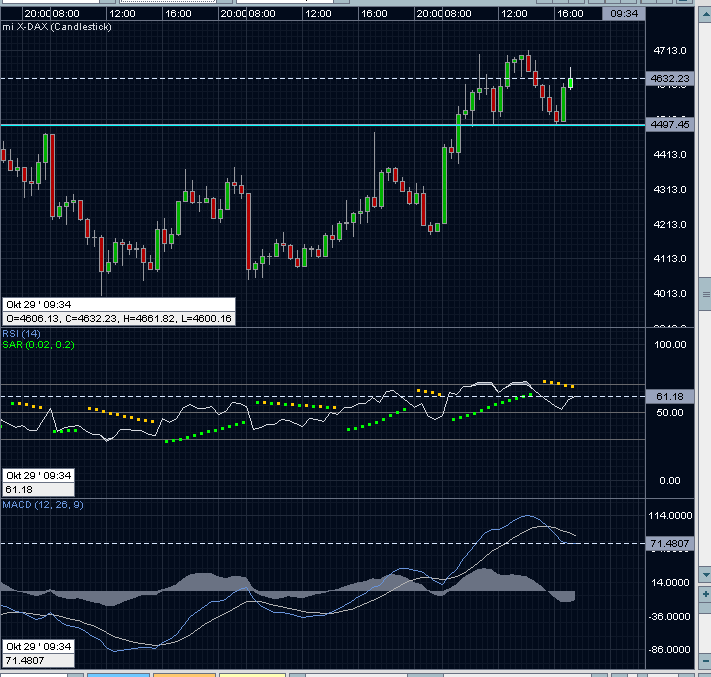Screen dimensions: 711x677
Task: Click the mi X-DAX (Candlestick) chart title
Action: point(57,27)
